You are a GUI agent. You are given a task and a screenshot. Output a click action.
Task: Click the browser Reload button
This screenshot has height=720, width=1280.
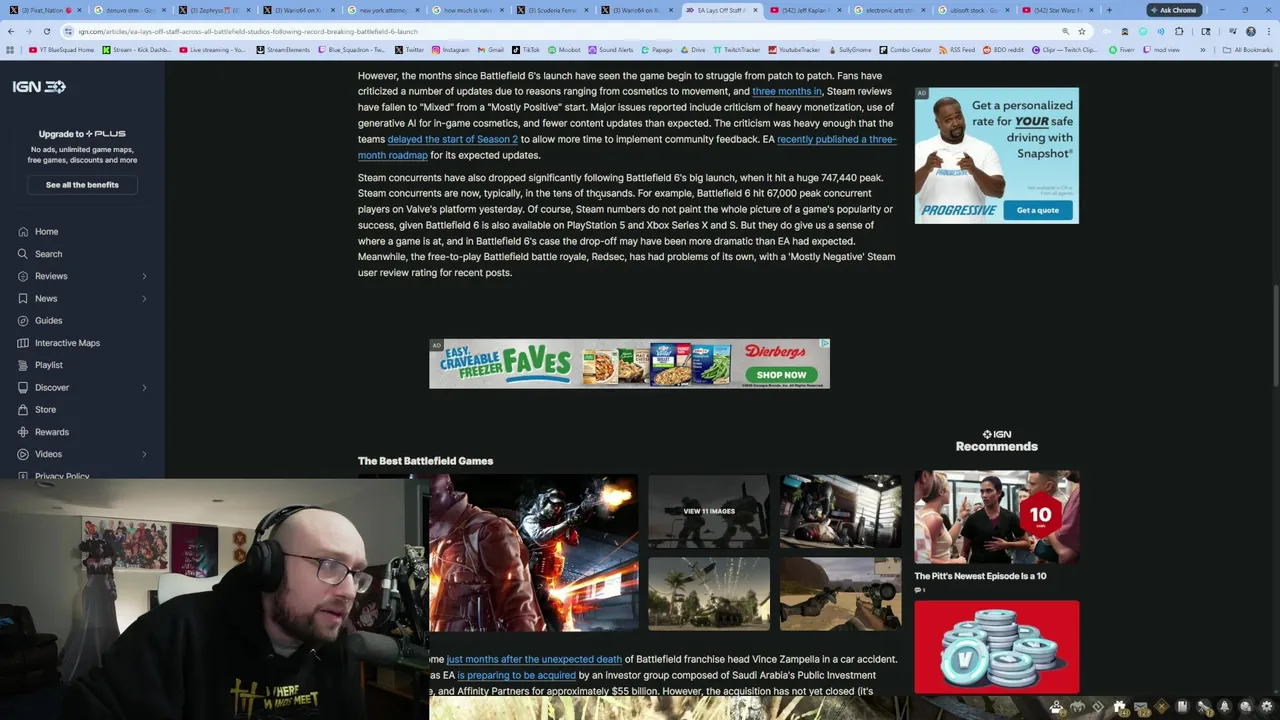[x=49, y=31]
